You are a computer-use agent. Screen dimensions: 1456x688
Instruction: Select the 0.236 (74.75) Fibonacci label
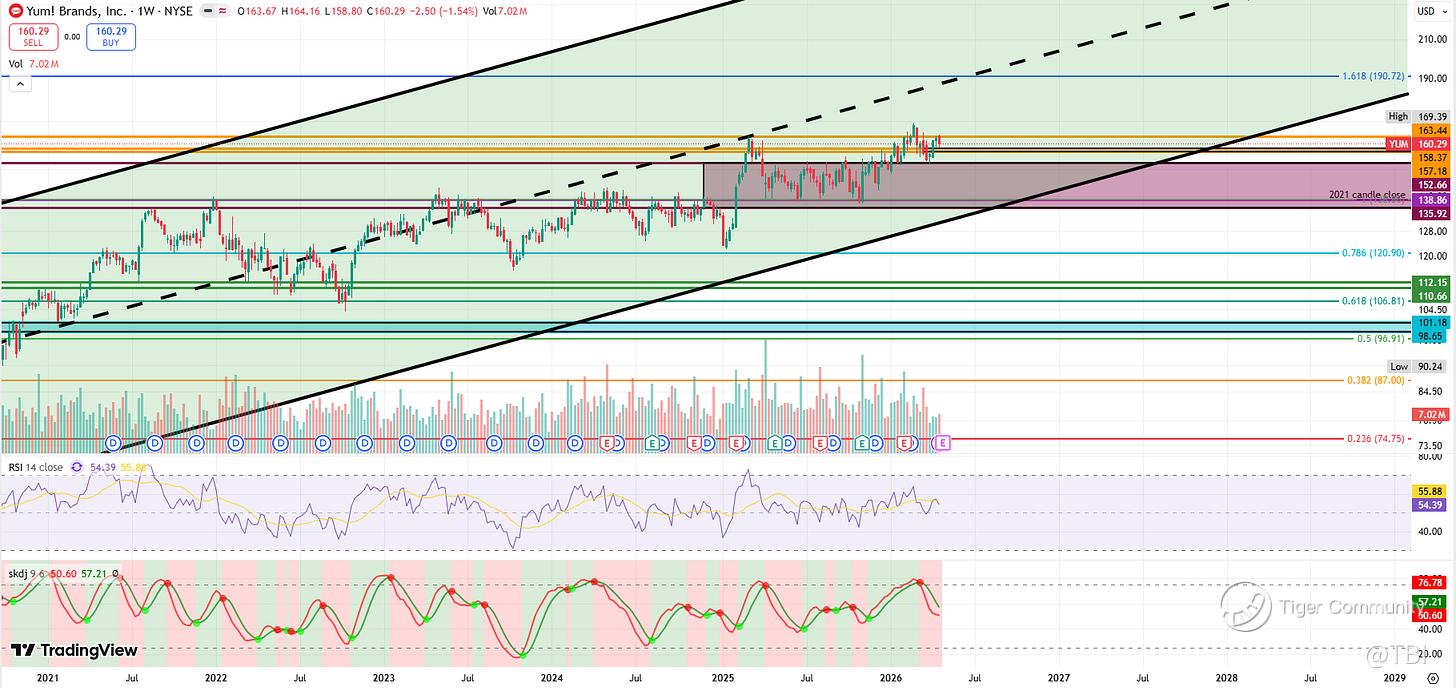(1375, 438)
